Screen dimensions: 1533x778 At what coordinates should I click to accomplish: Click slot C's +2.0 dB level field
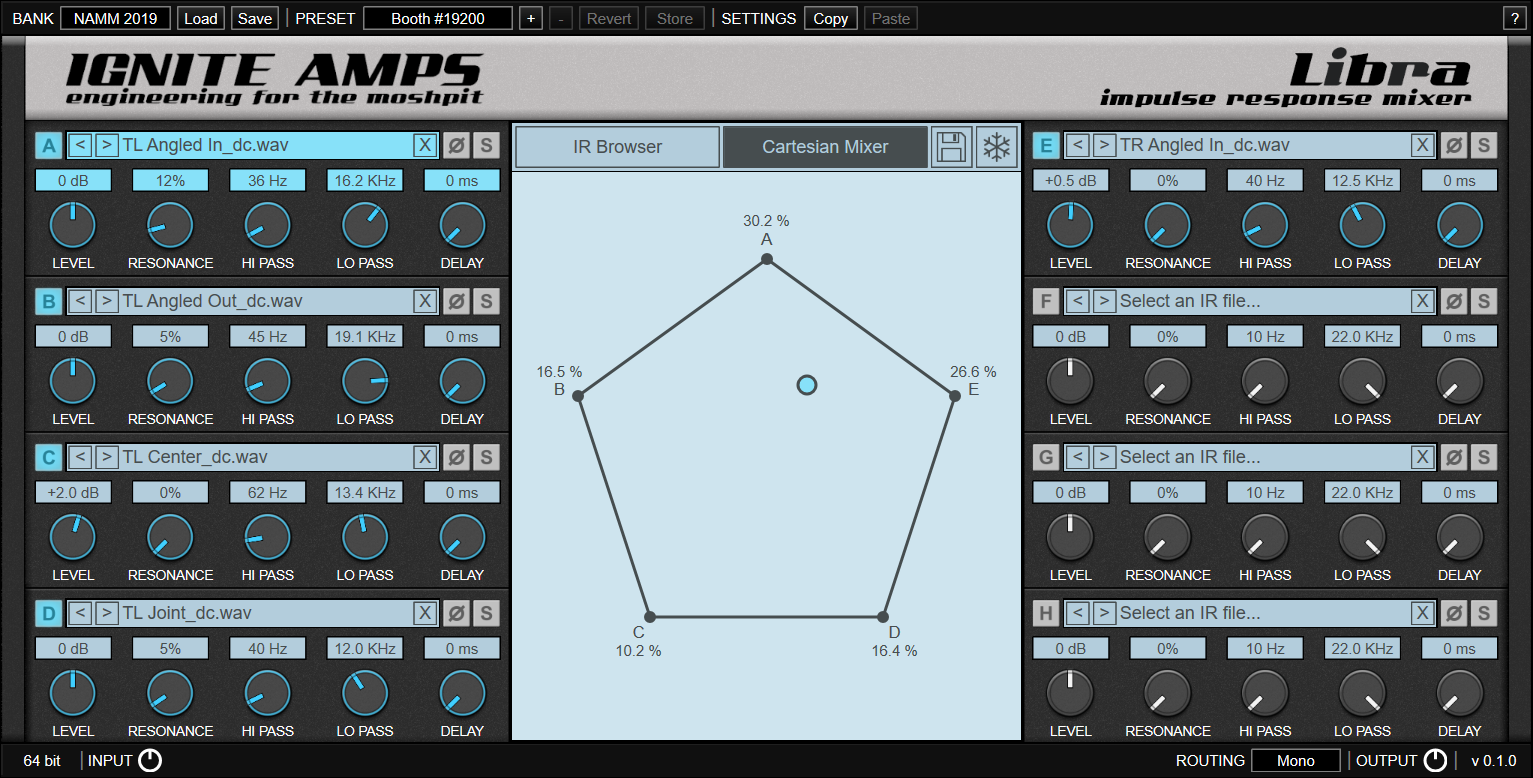click(x=72, y=493)
